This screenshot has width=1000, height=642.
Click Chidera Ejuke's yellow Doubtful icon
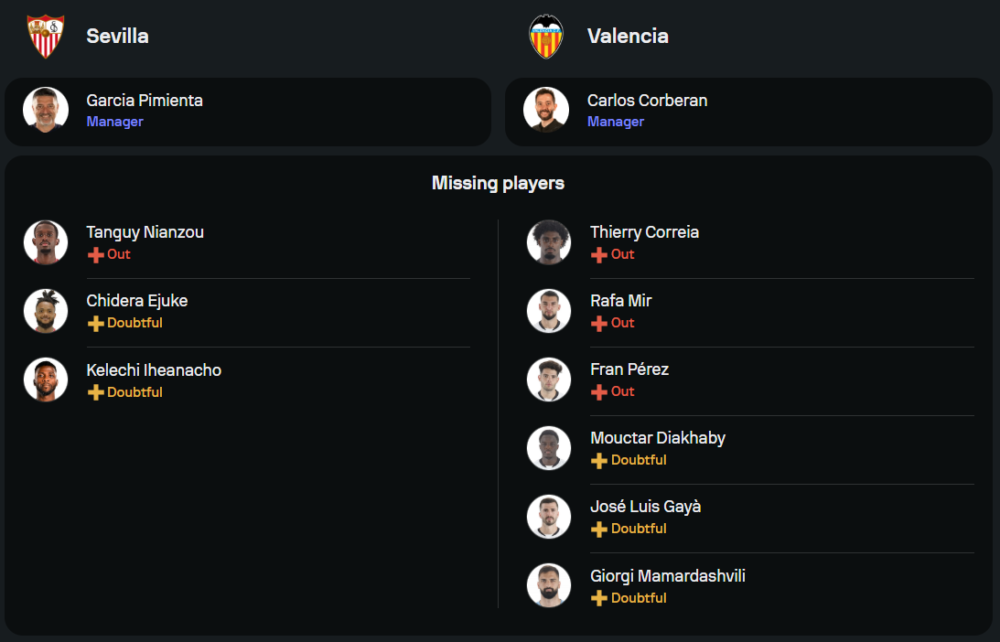coord(96,324)
